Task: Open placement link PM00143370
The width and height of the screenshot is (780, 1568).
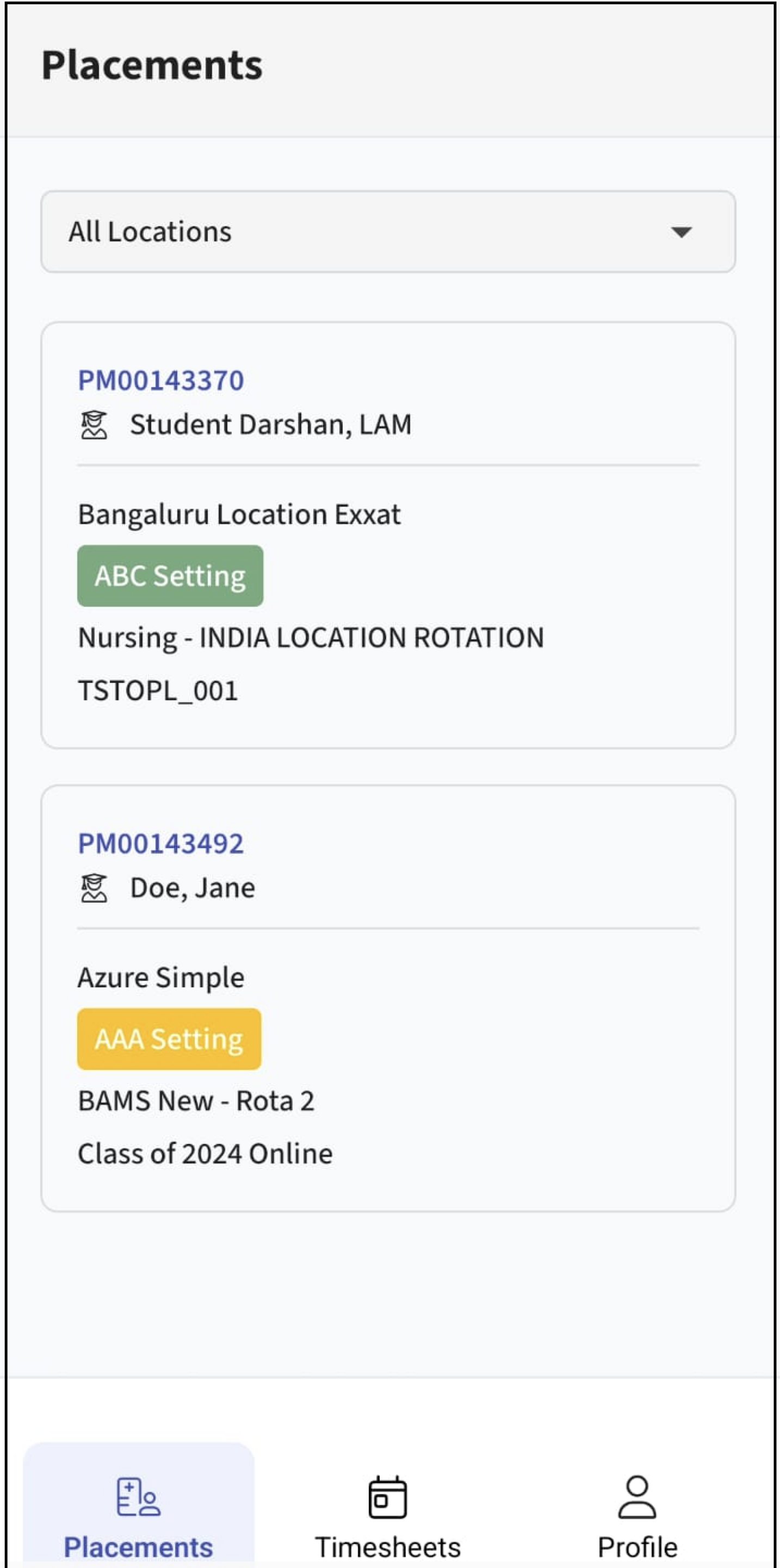Action: [161, 381]
